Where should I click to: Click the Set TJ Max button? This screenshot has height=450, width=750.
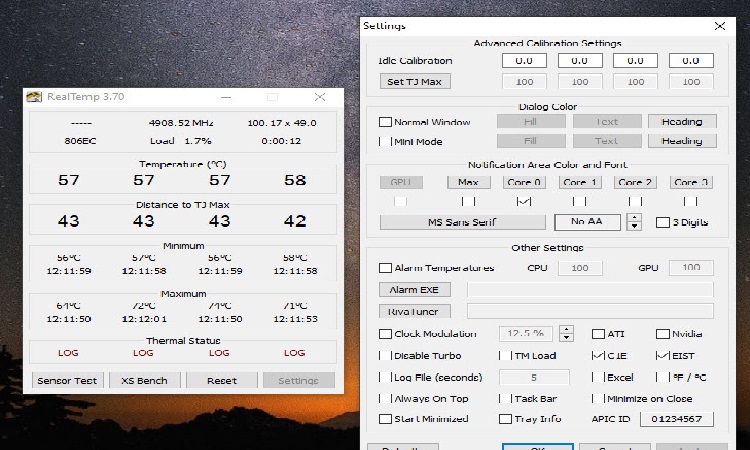(415, 81)
